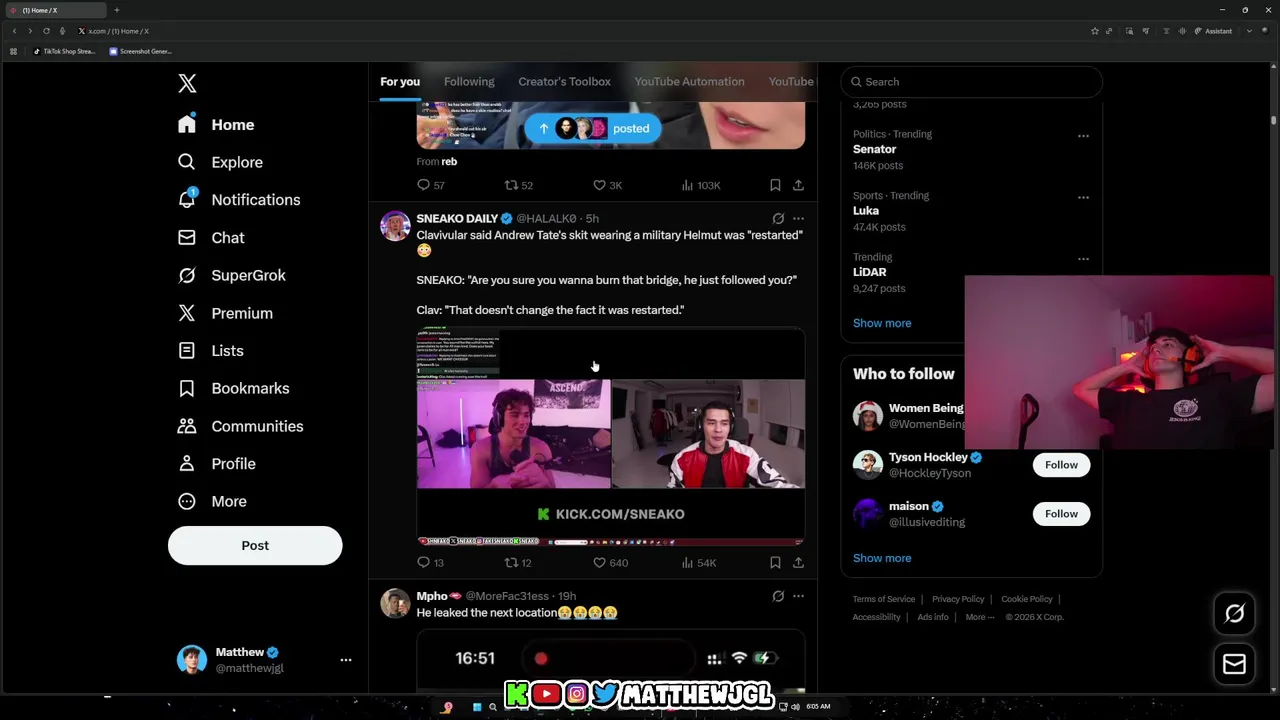Image resolution: width=1280 pixels, height=720 pixels.
Task: Switch to the YouTube Automation tab
Action: click(689, 82)
